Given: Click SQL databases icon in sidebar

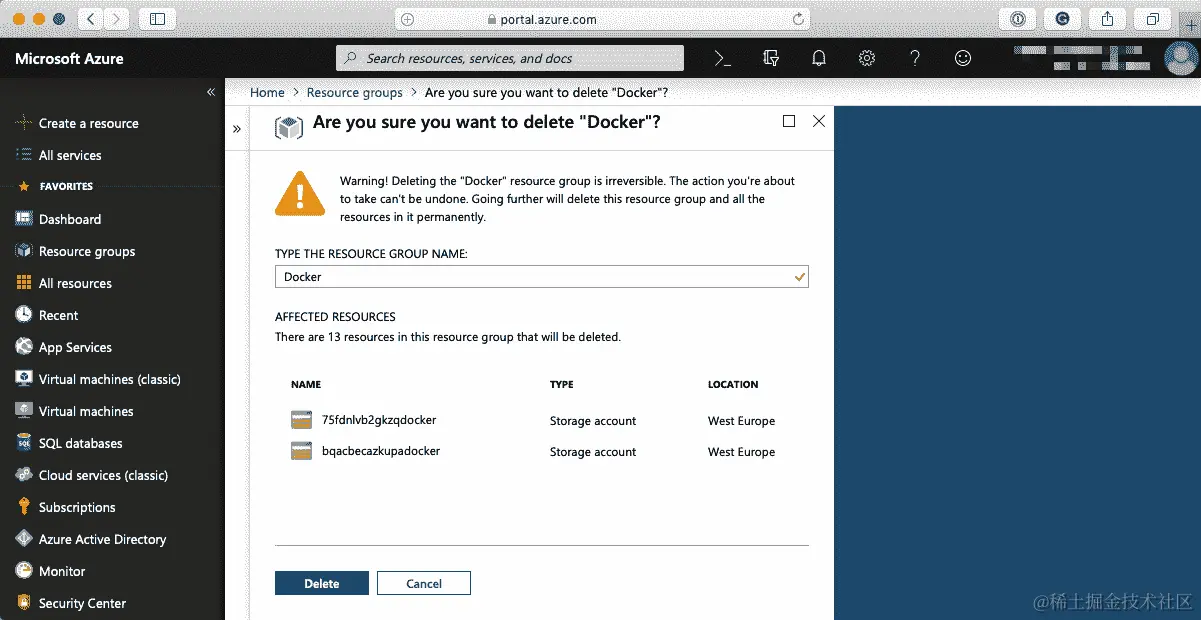Looking at the screenshot, I should [24, 443].
